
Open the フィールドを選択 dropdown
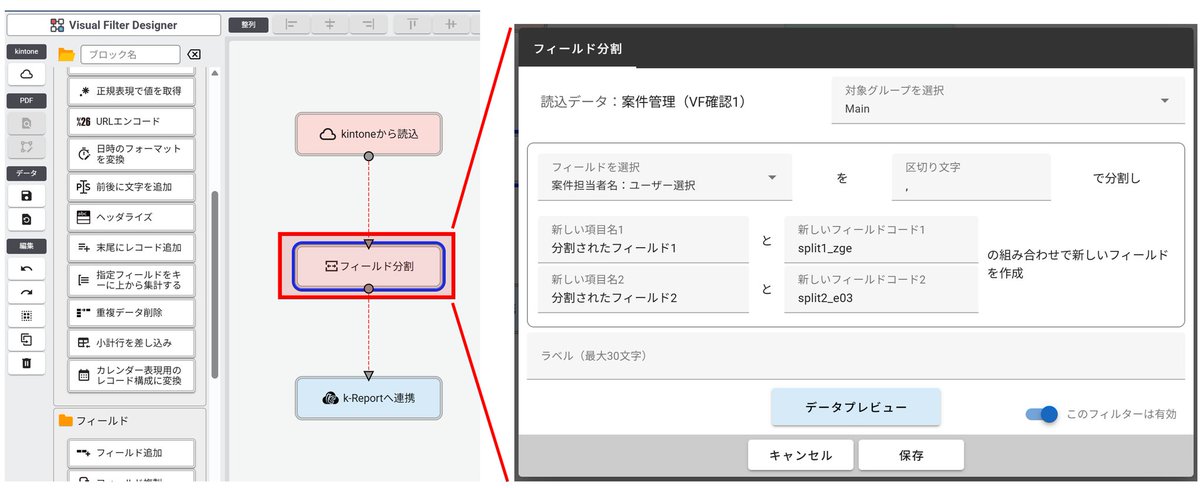click(x=664, y=177)
